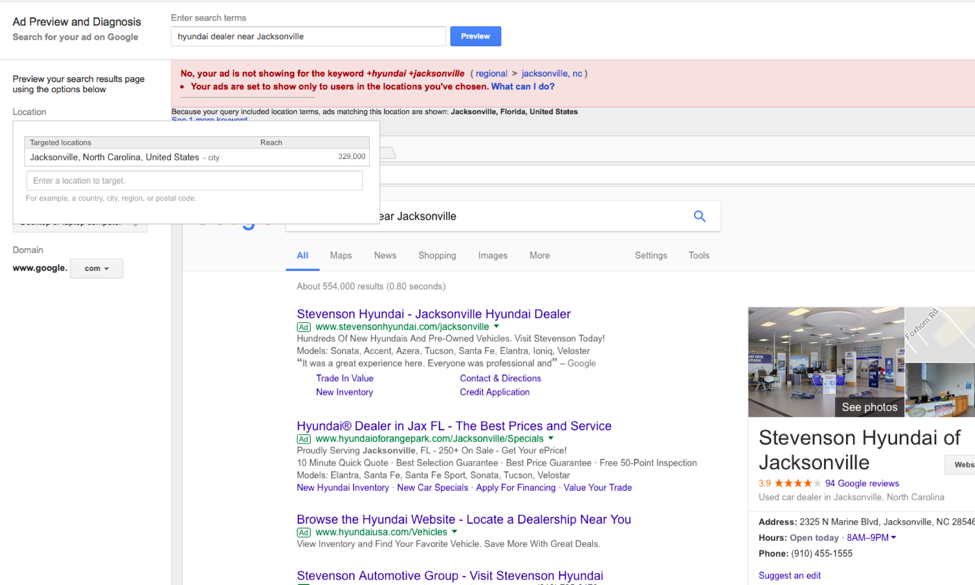This screenshot has width=975, height=585.
Task: Open the New Inventory sitelink
Action: tap(344, 392)
